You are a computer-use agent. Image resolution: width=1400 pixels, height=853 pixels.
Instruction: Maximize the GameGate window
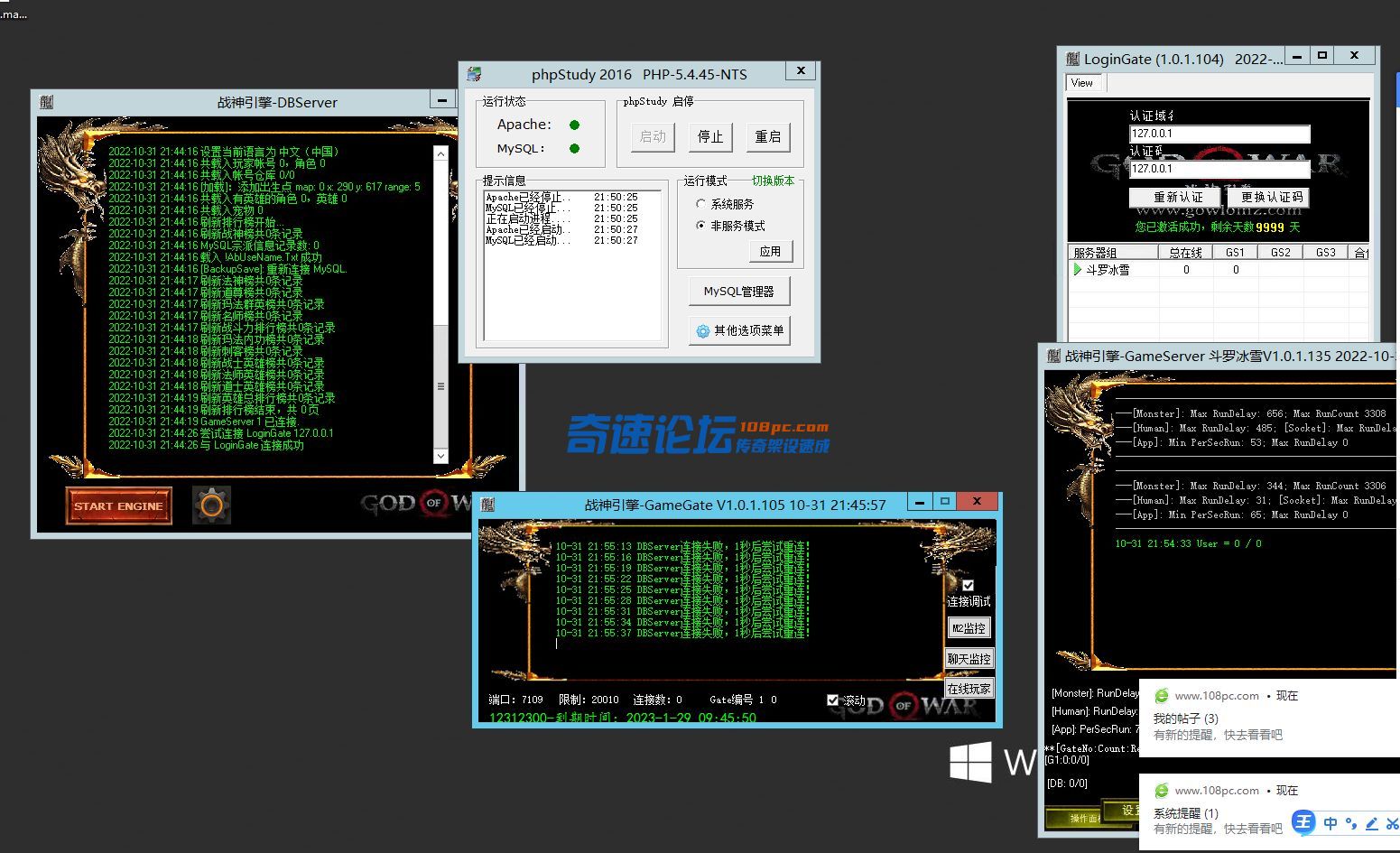tap(944, 501)
